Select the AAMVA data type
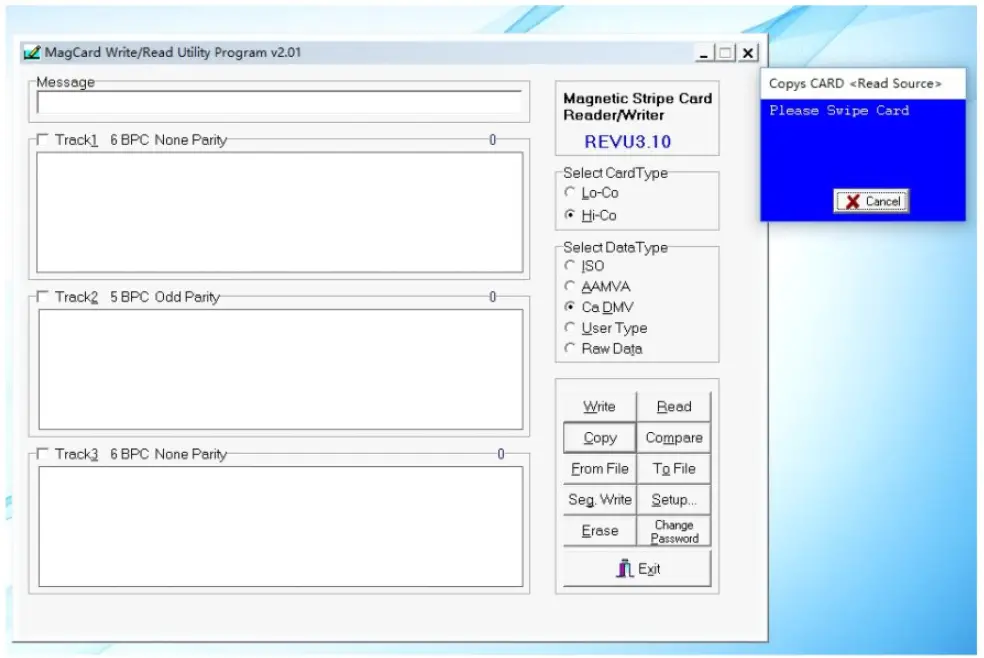Screen dimensions: 984x658 [569, 287]
